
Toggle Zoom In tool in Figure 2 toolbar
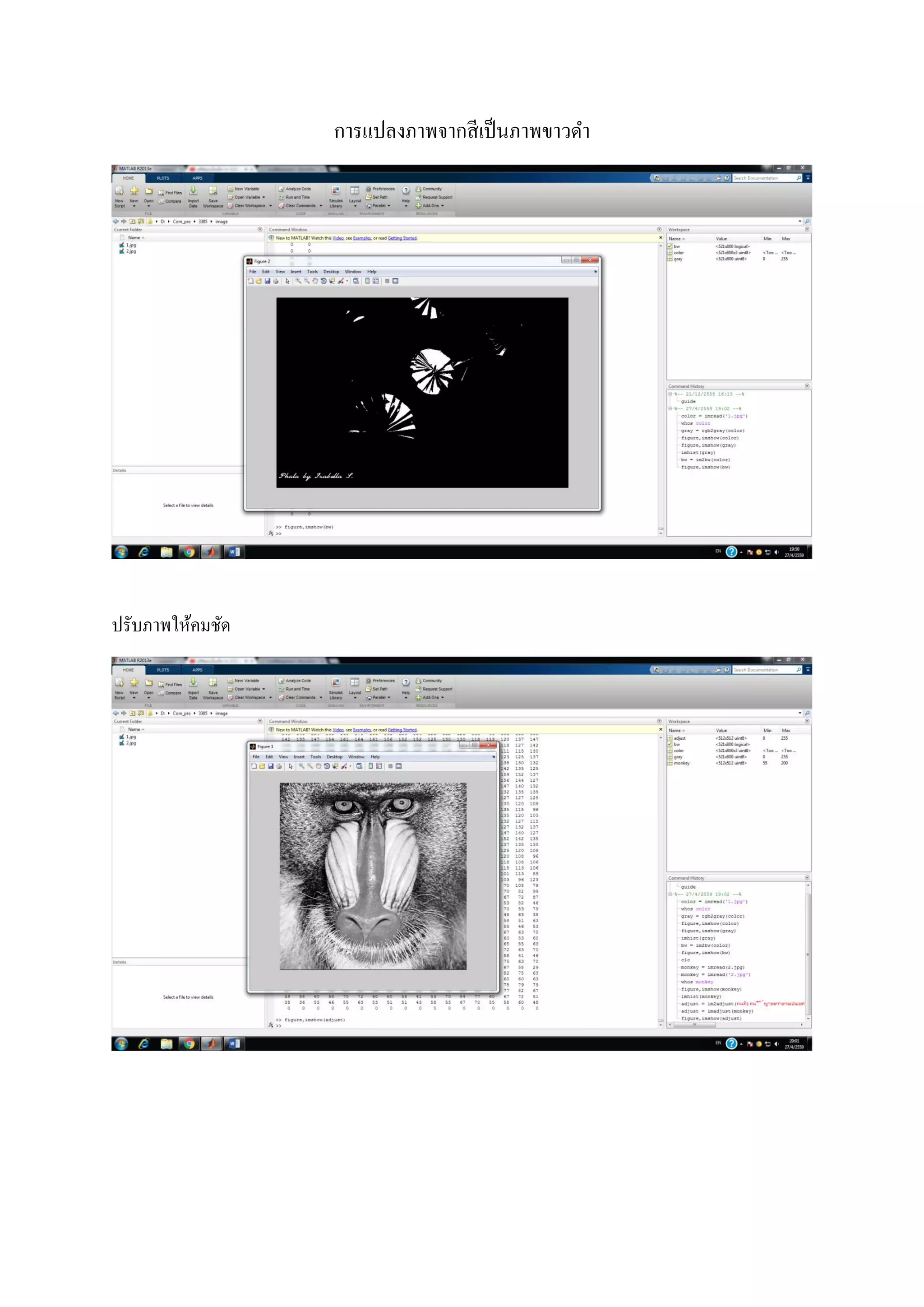(298, 281)
